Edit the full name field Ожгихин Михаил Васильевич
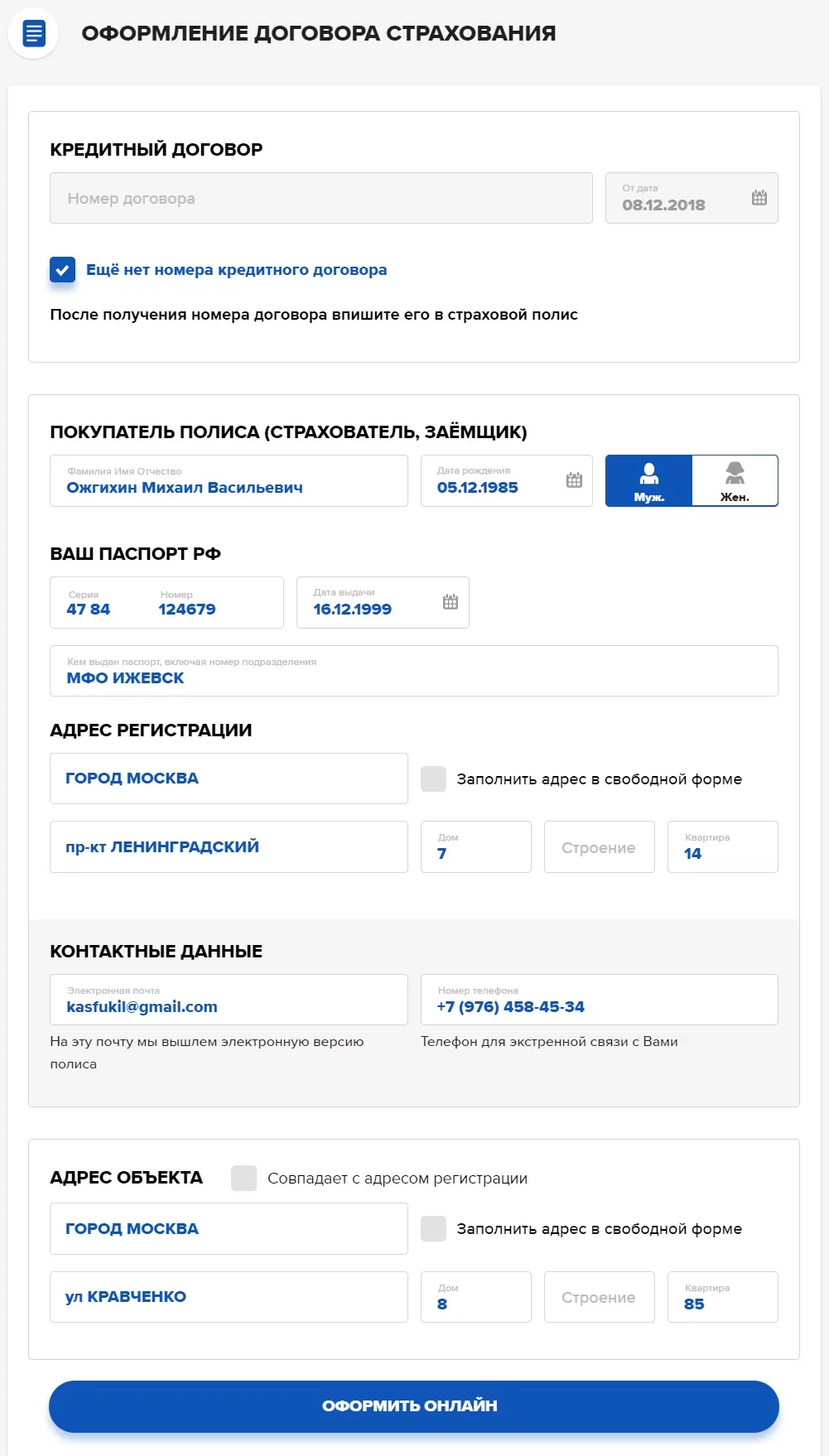The height and width of the screenshot is (1456, 829). coord(229,481)
